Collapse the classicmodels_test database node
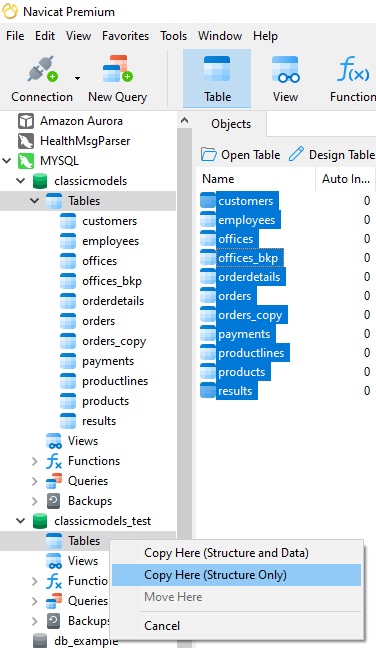Image resolution: width=376 pixels, height=648 pixels. click(21, 521)
